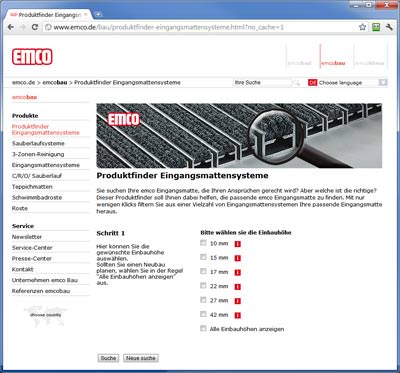Image resolution: width=400 pixels, height=373 pixels.
Task: Open a new tab button
Action: [x=98, y=15]
